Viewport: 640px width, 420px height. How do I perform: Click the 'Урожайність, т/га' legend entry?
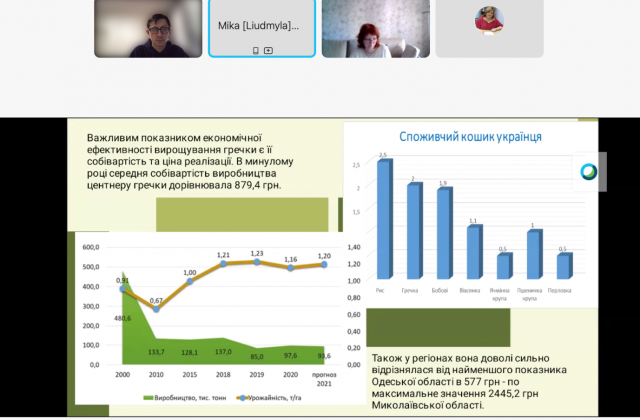pos(269,398)
